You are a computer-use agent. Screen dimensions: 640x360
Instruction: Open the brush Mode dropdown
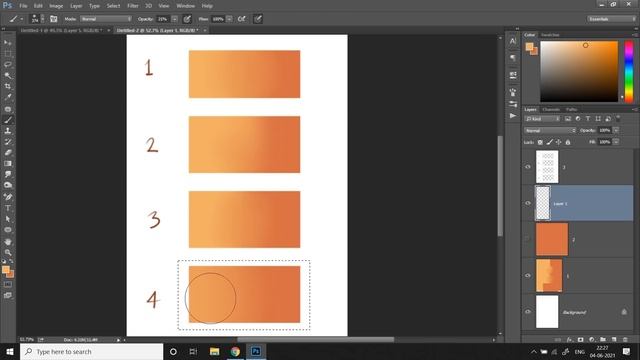(x=106, y=19)
